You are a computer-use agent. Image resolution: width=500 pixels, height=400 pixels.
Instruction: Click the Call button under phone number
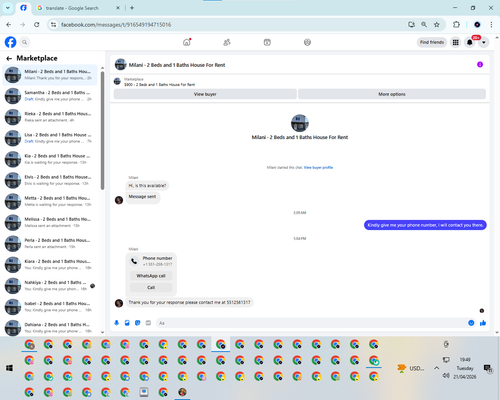151,287
